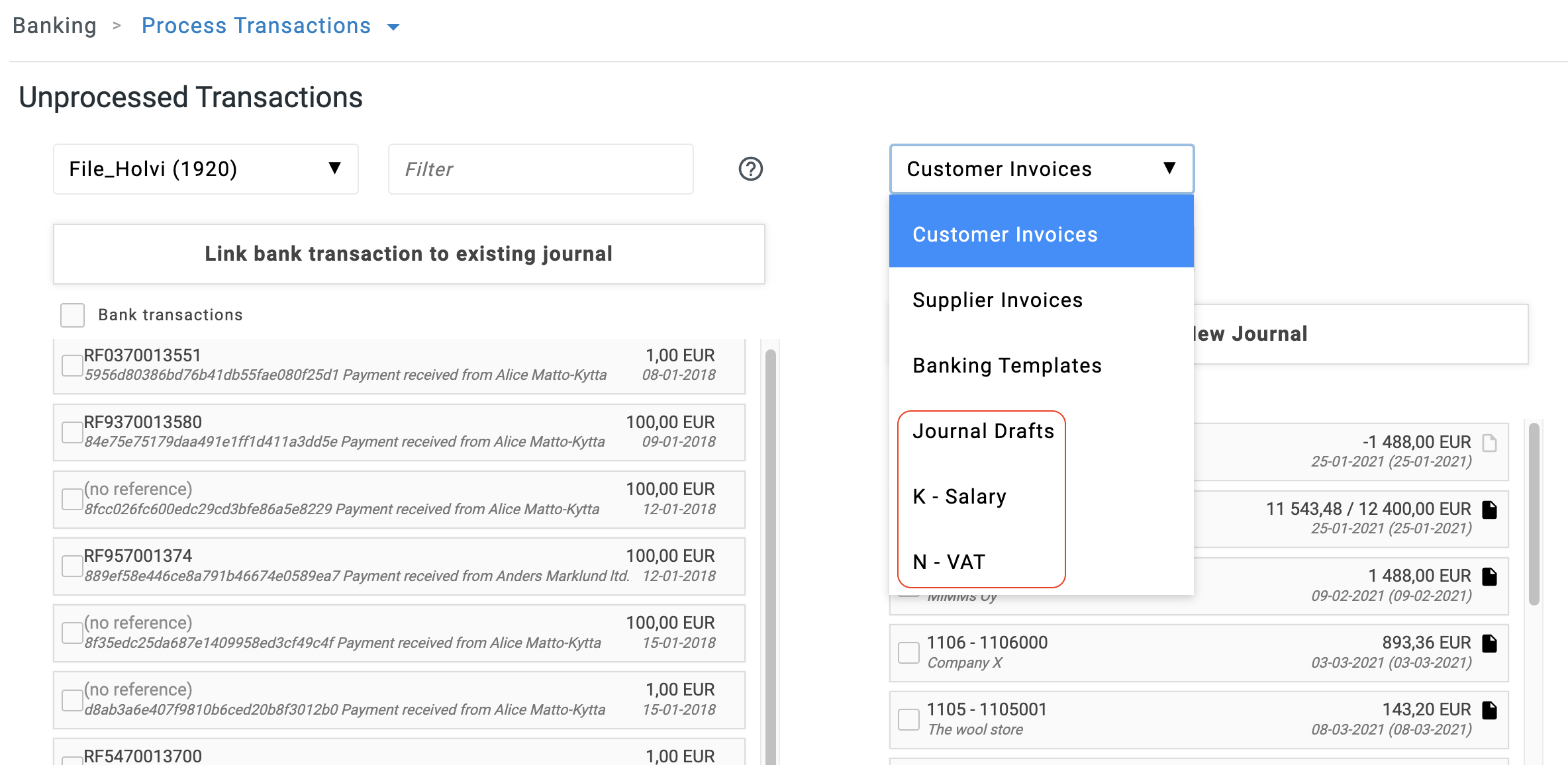The image size is (1568, 765).
Task: Select the checkbox for invoice 1106 - 1106000
Action: pos(908,652)
